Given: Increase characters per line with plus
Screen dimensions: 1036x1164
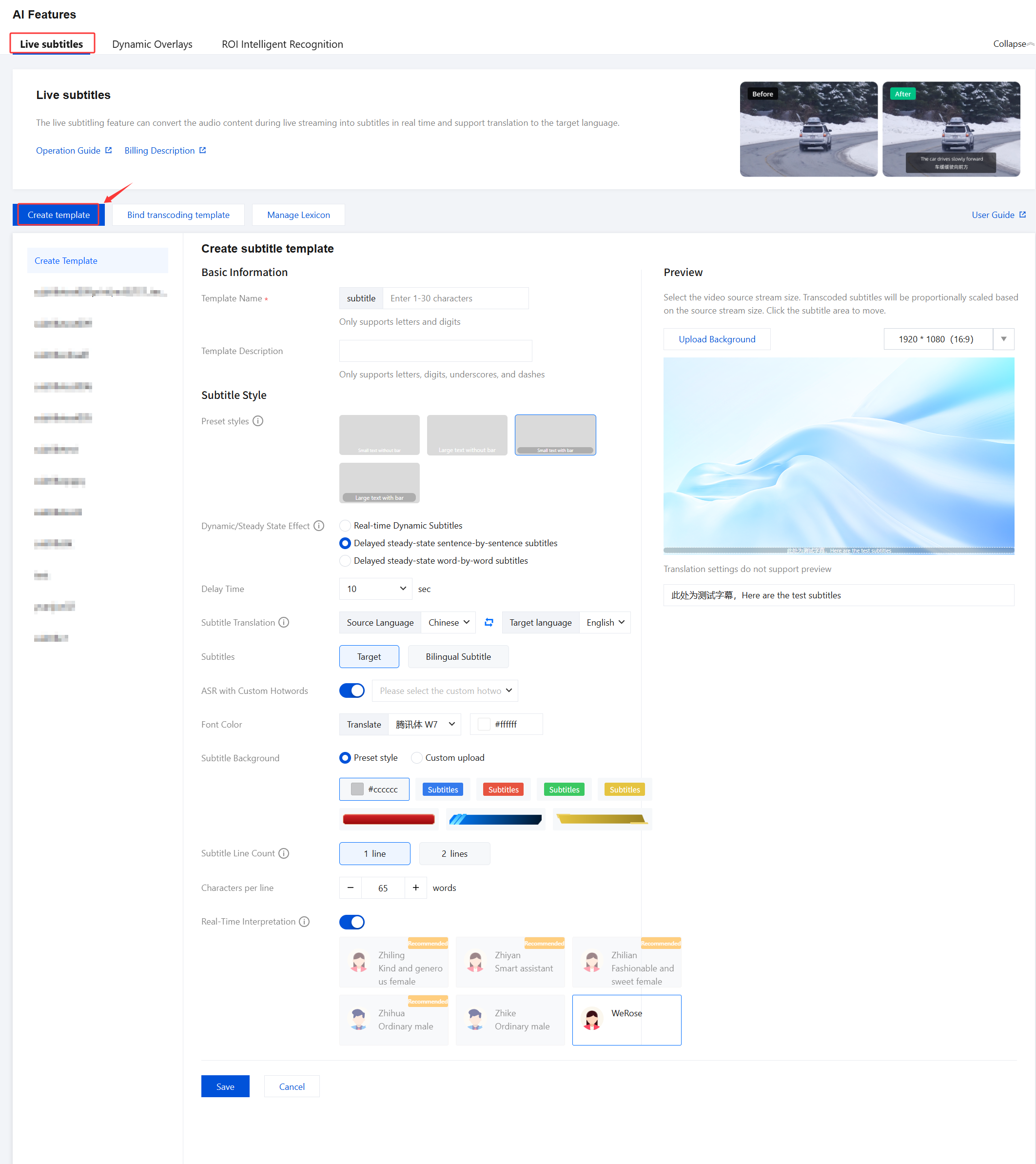Looking at the screenshot, I should [x=415, y=887].
